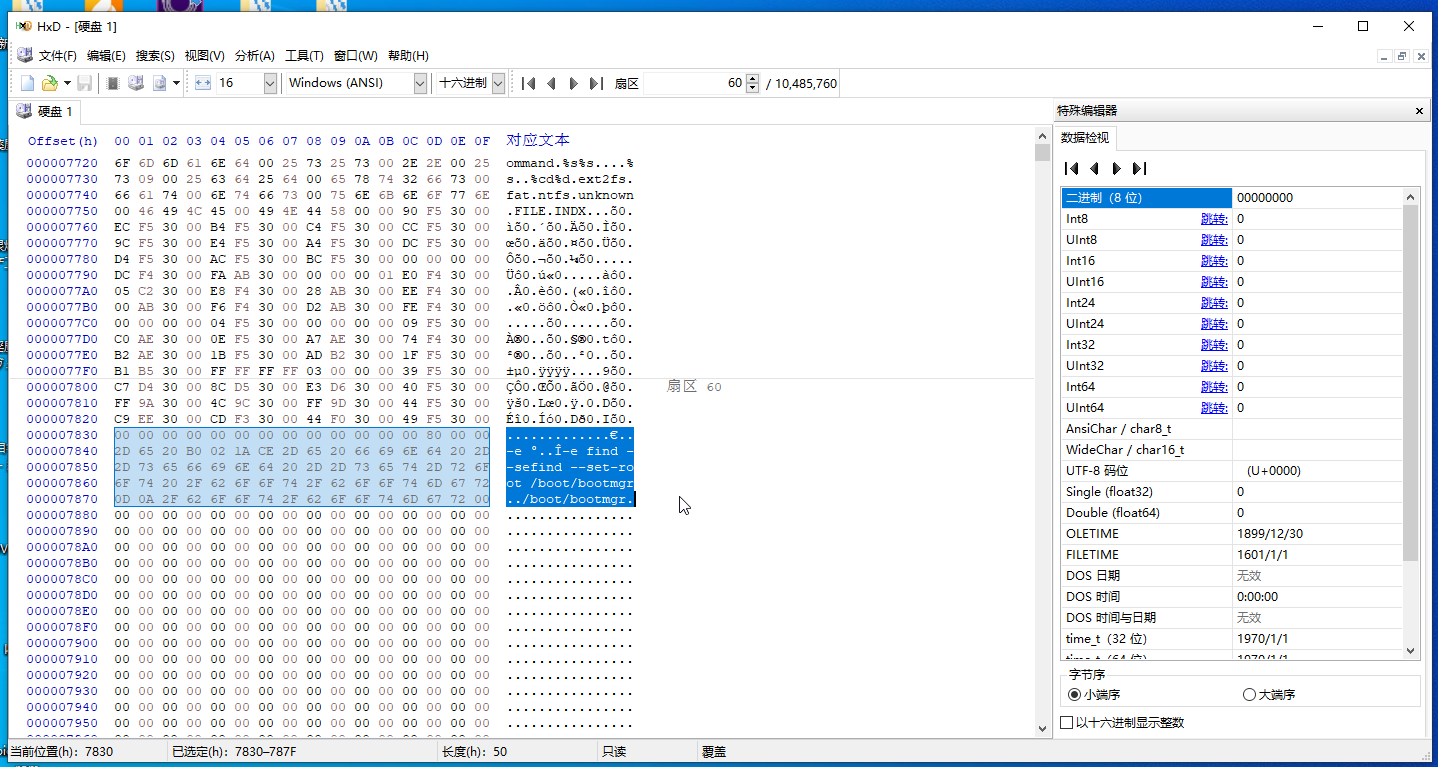Jump to first sector in toolbar
This screenshot has height=767, width=1438.
point(528,83)
